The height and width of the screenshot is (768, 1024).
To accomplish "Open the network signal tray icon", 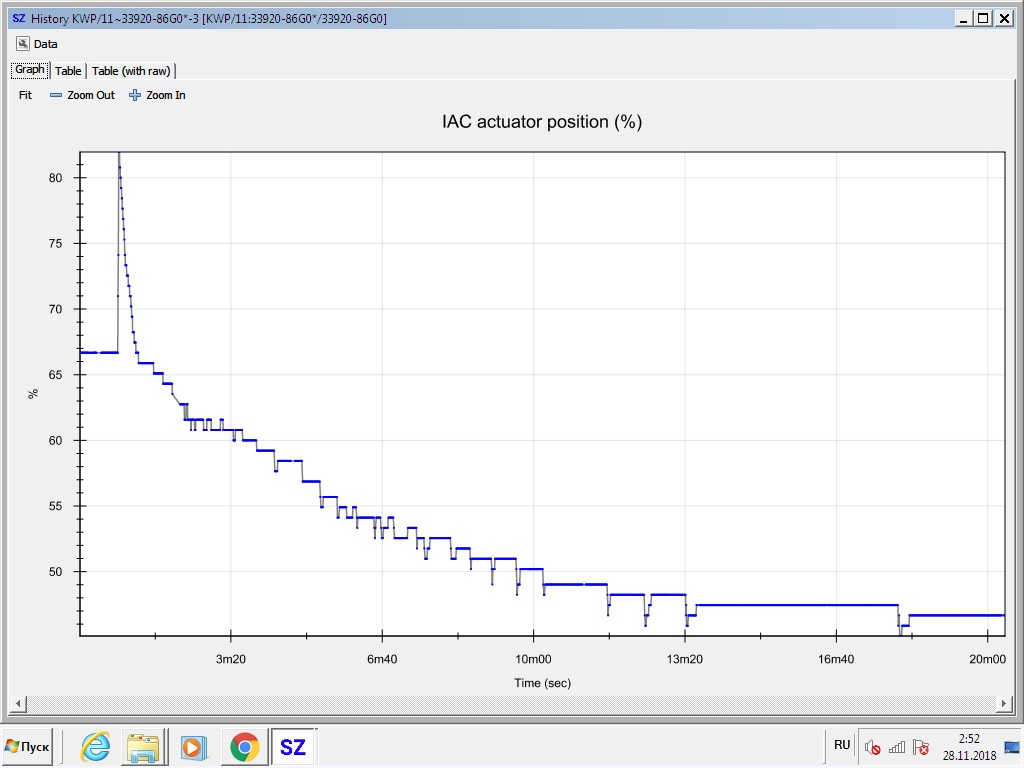I will click(x=897, y=747).
